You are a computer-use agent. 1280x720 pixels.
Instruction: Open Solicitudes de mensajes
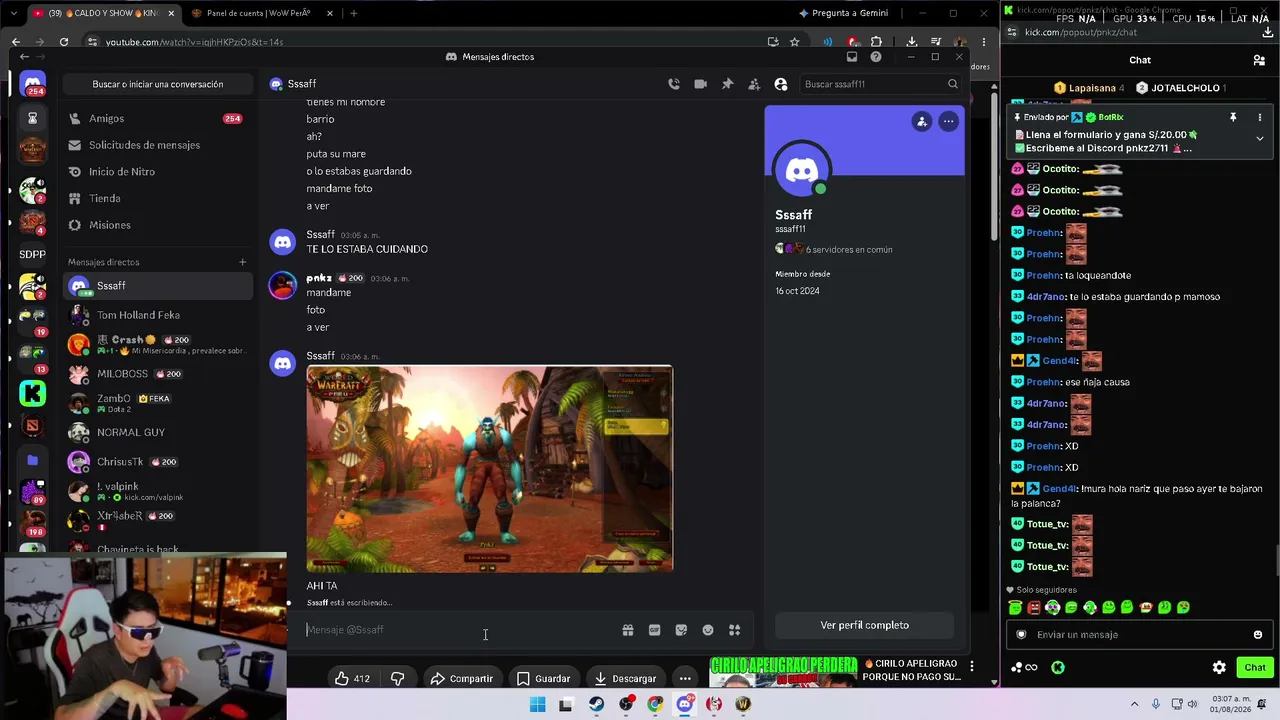157,145
